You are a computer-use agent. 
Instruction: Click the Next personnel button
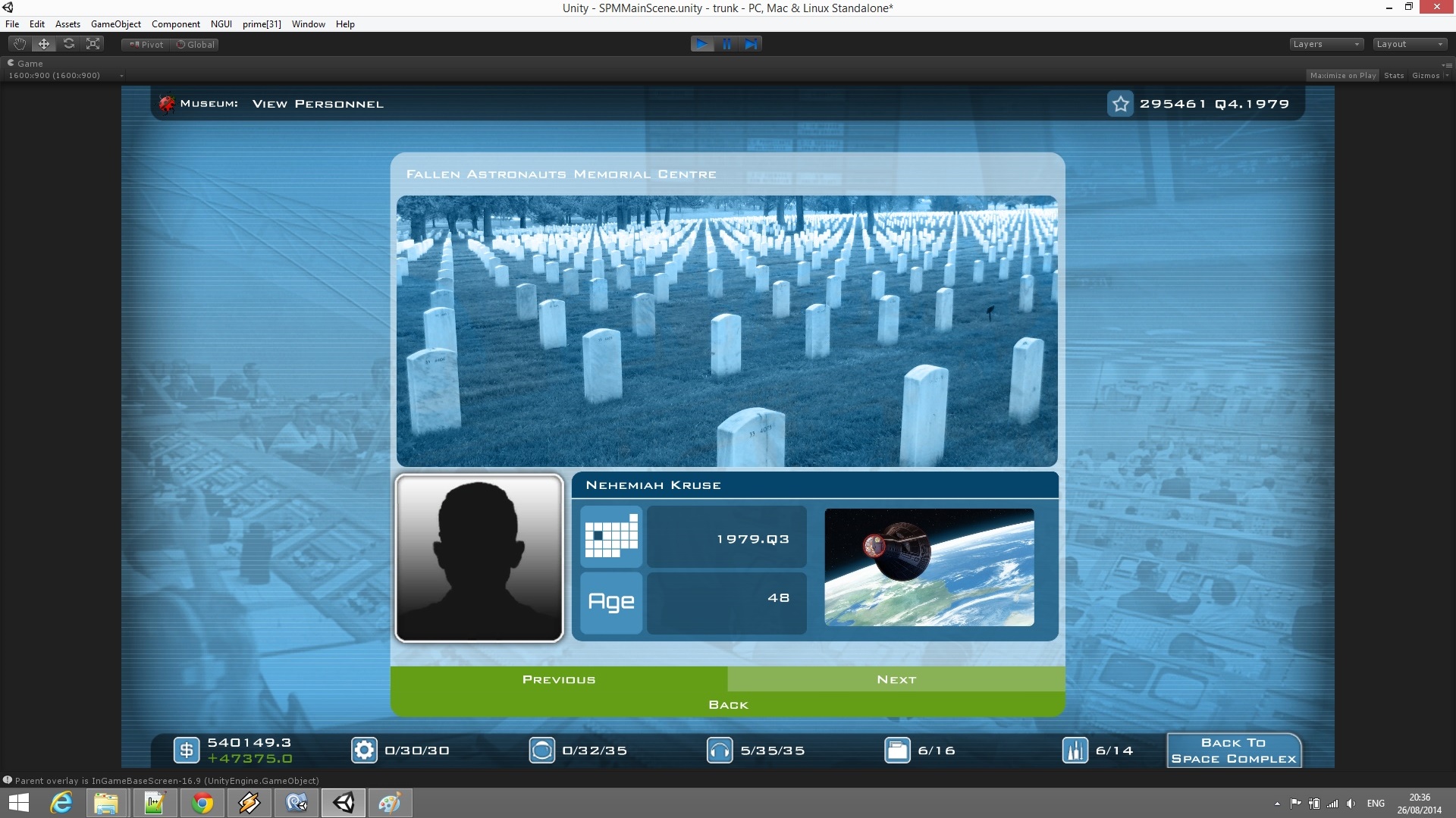click(896, 679)
